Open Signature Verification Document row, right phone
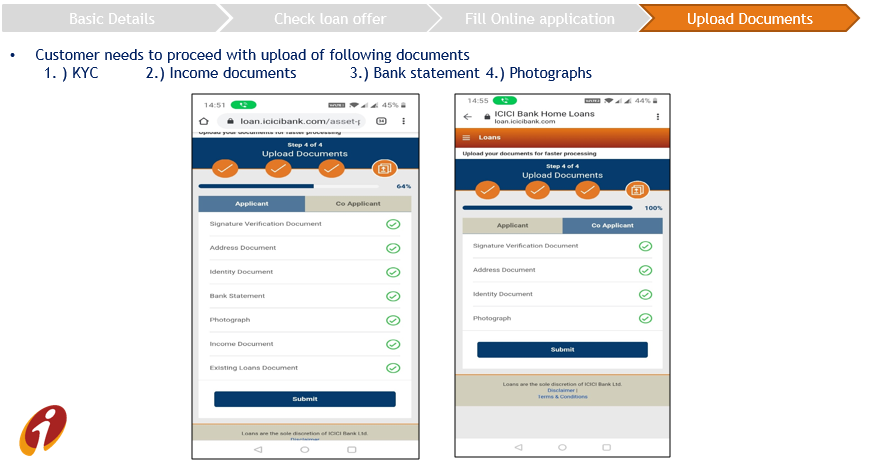The image size is (870, 468). (x=563, y=246)
